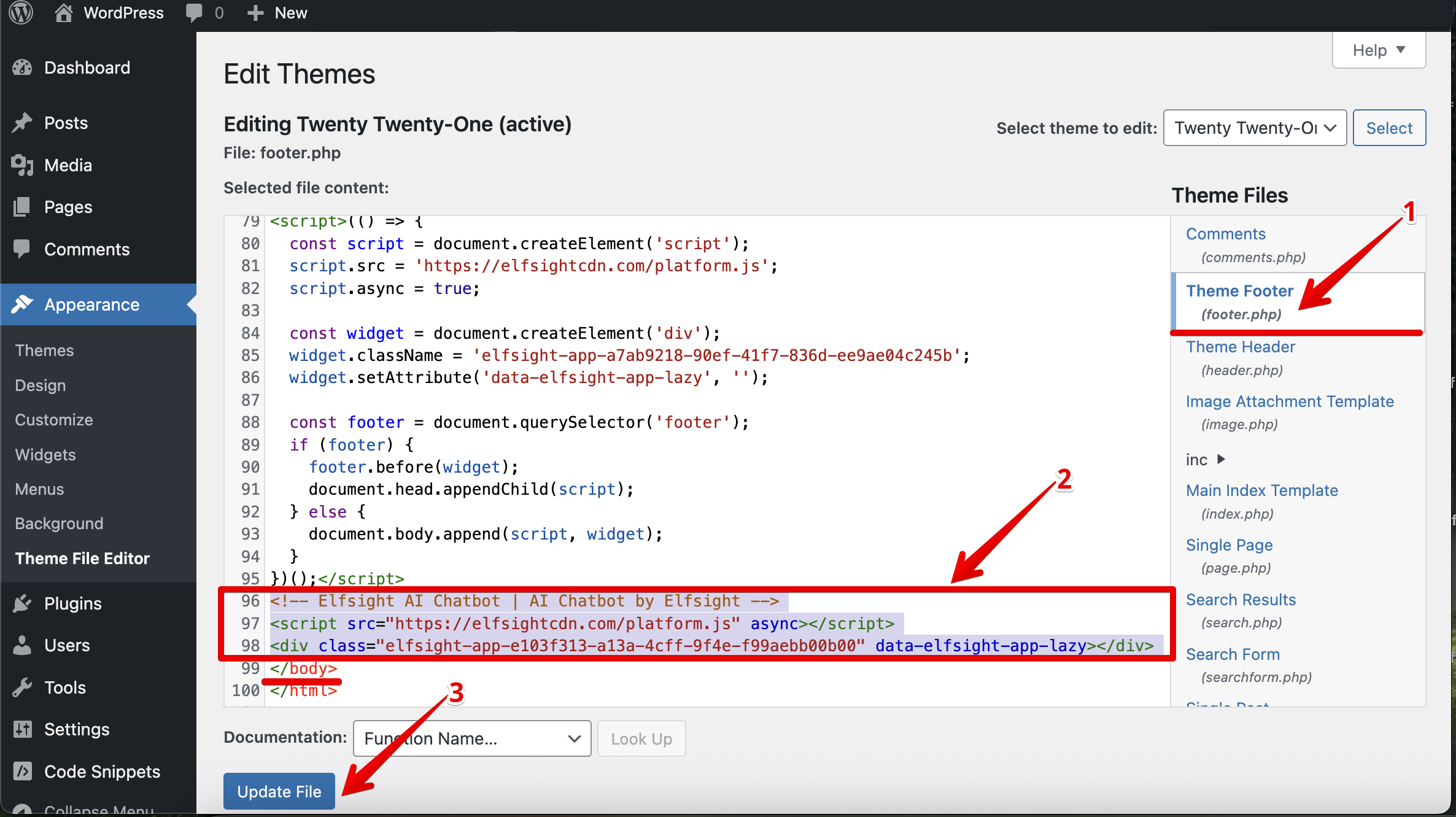Open the comments bubble icon in admin bar
This screenshot has height=817, width=1456.
pyautogui.click(x=194, y=12)
